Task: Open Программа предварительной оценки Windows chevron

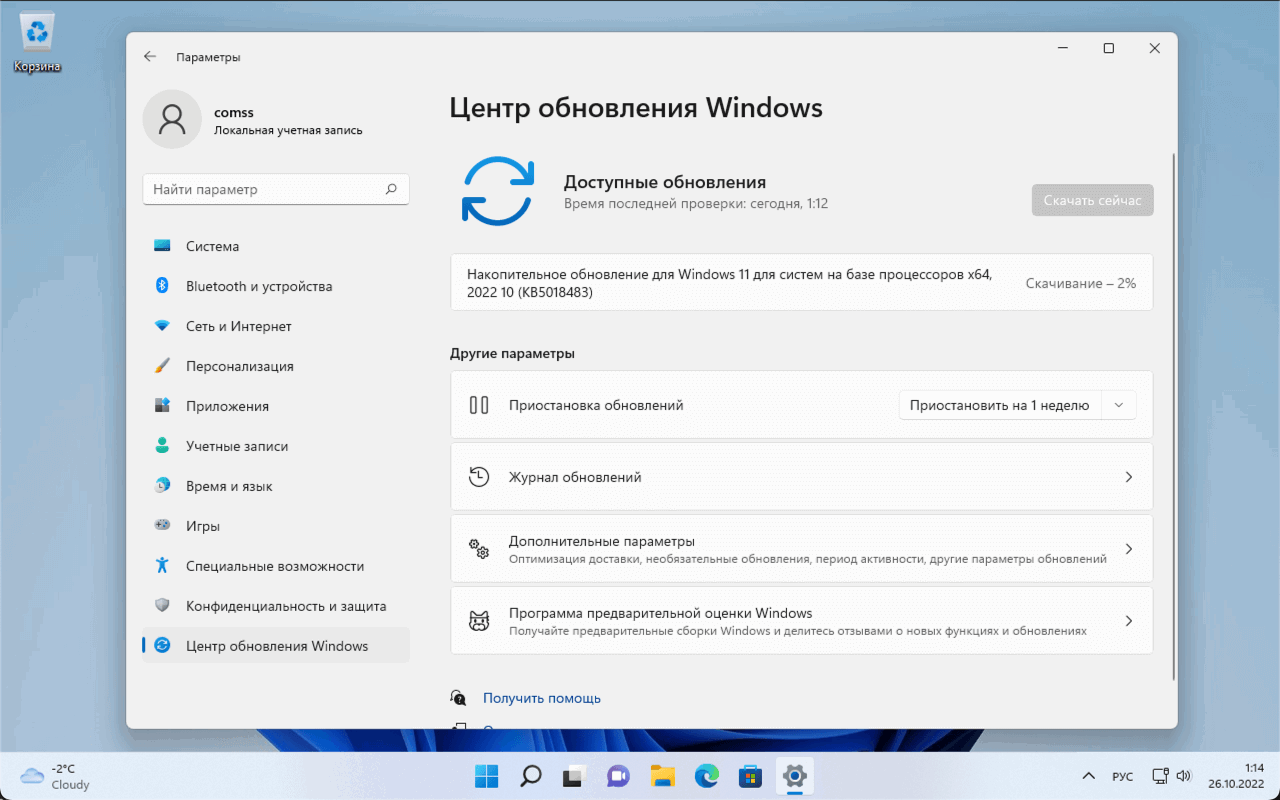Action: pyautogui.click(x=1128, y=621)
